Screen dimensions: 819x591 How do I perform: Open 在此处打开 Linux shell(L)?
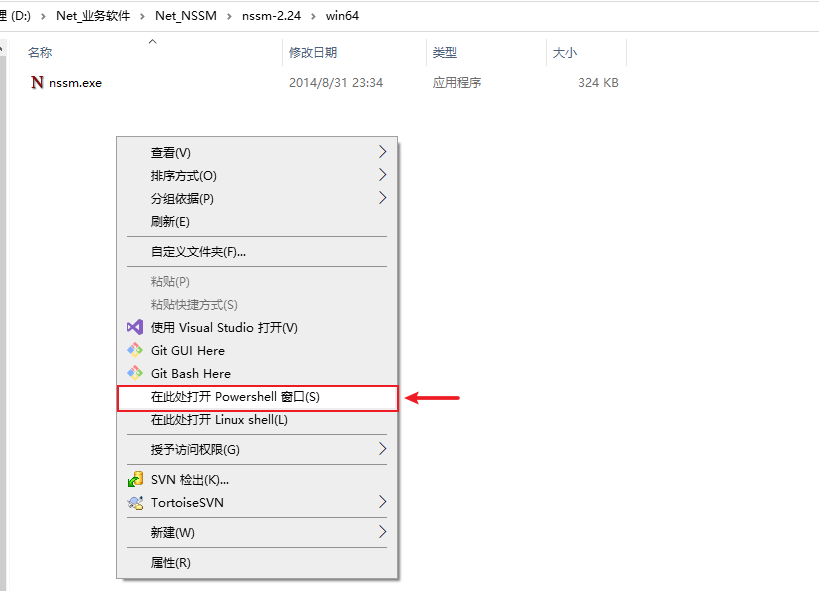pyautogui.click(x=256, y=420)
